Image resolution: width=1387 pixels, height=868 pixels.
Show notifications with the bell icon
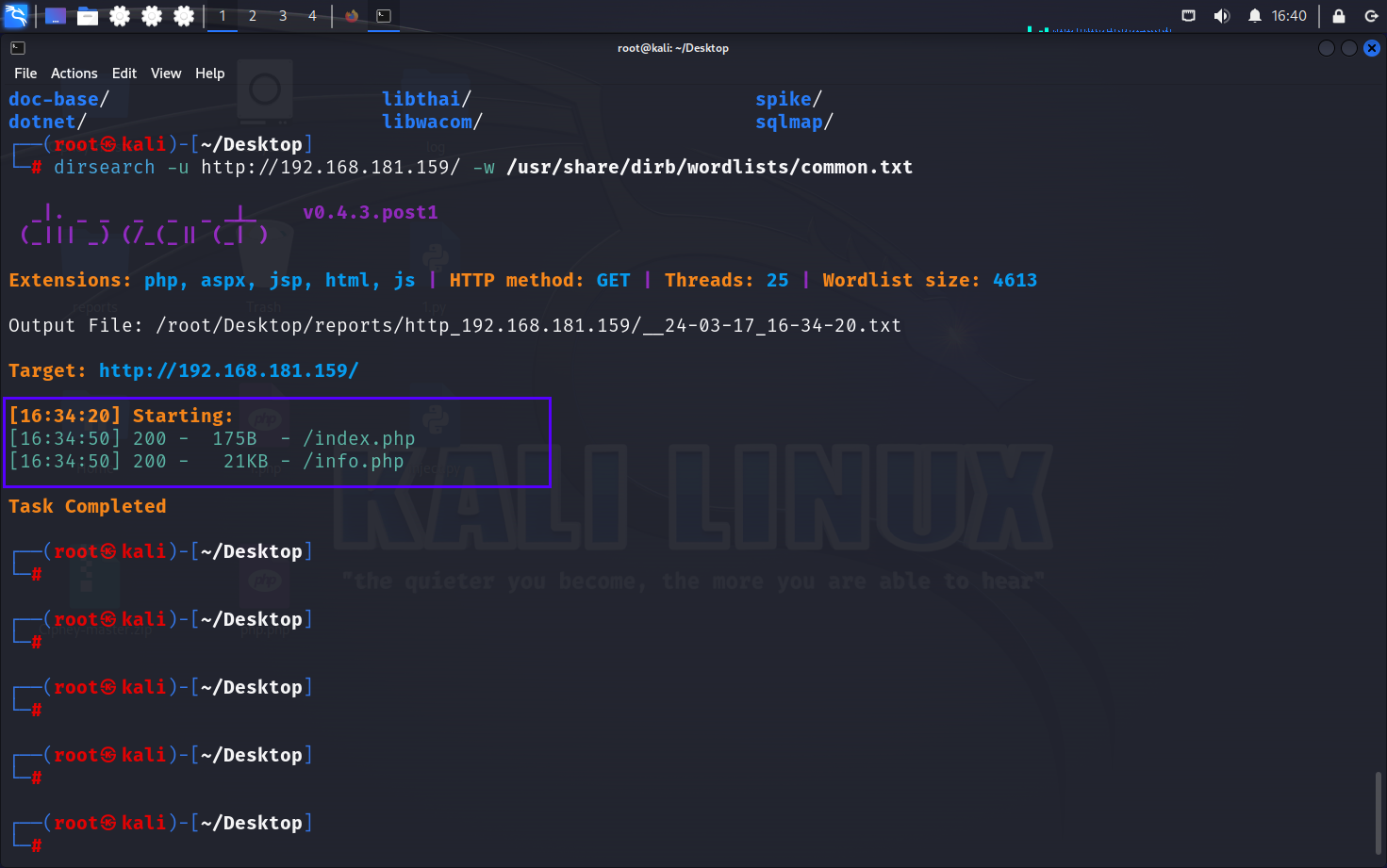pyautogui.click(x=1255, y=16)
